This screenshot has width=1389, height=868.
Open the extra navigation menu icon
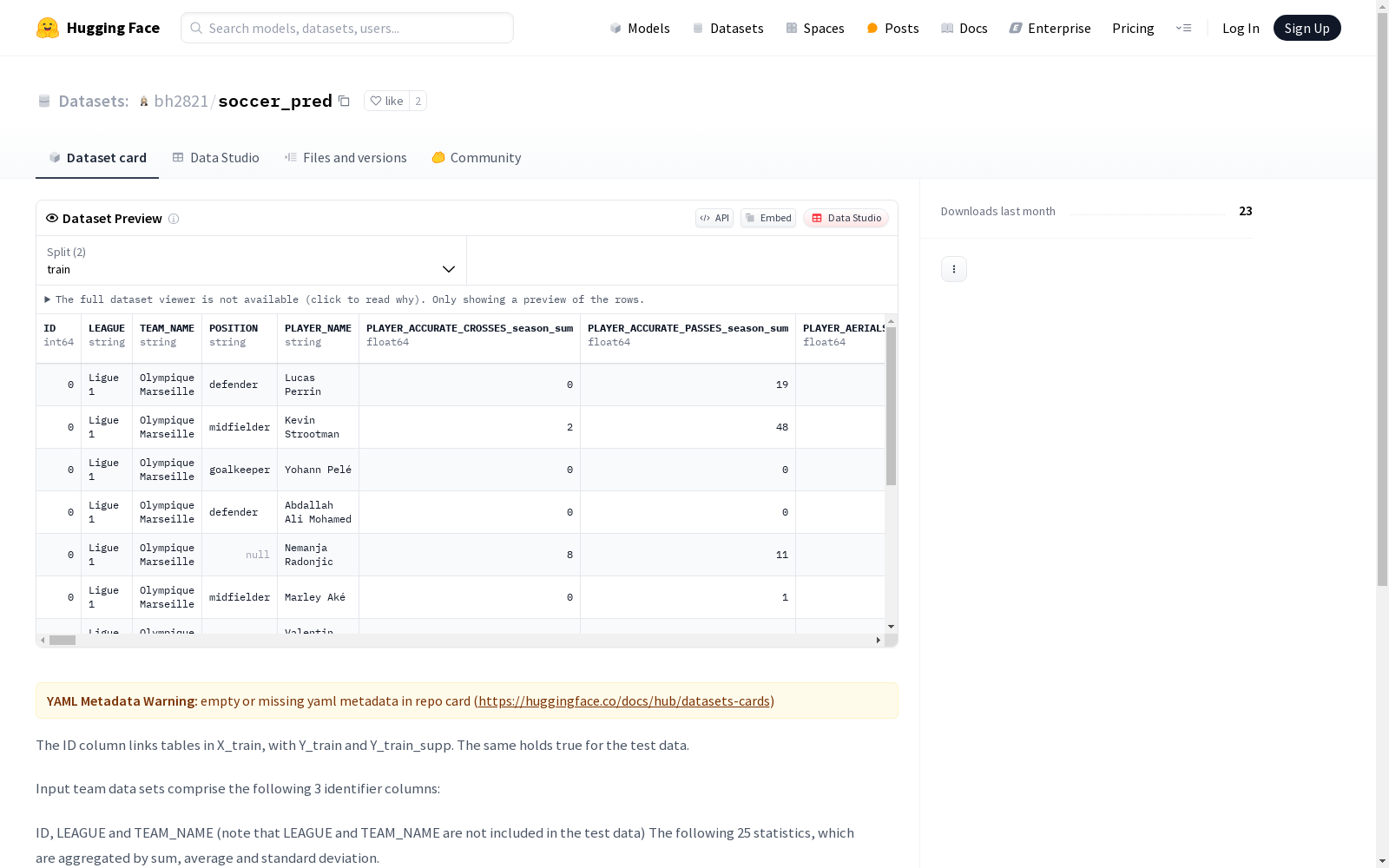click(x=1183, y=28)
